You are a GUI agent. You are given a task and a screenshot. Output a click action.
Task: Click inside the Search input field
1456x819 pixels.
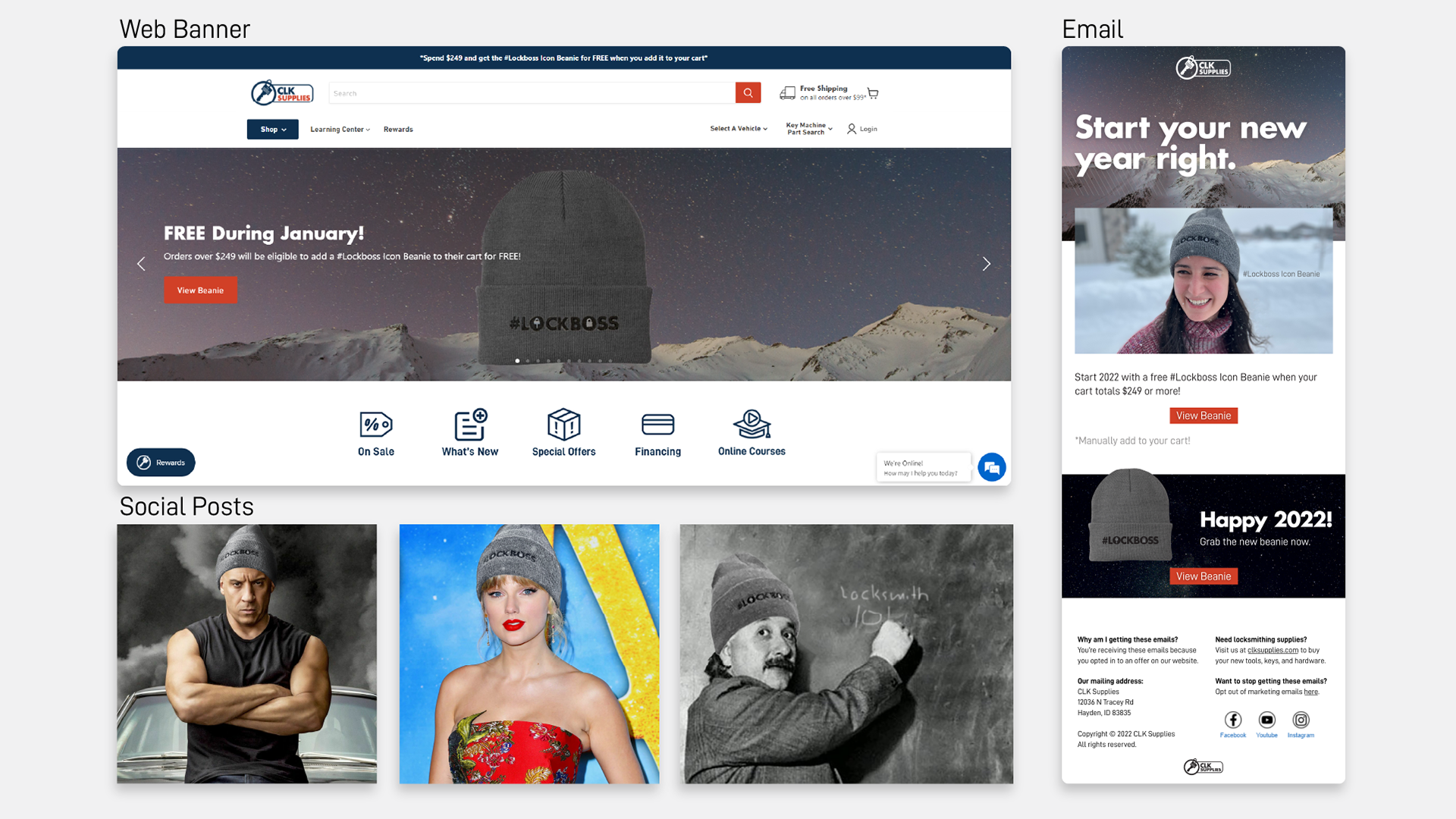532,93
